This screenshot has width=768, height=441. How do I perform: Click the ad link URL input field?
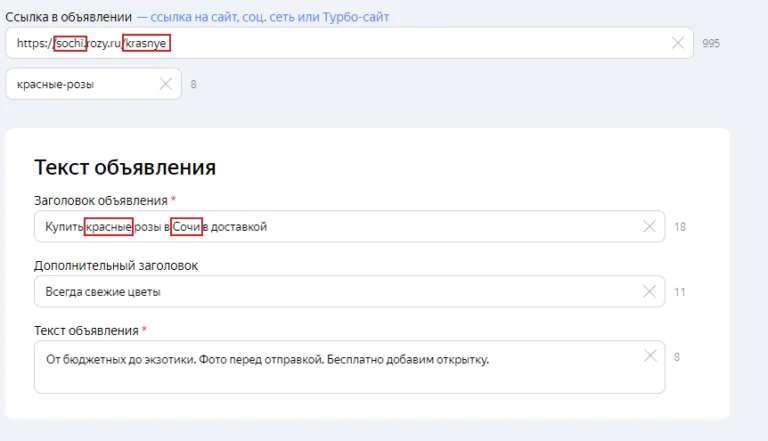349,43
